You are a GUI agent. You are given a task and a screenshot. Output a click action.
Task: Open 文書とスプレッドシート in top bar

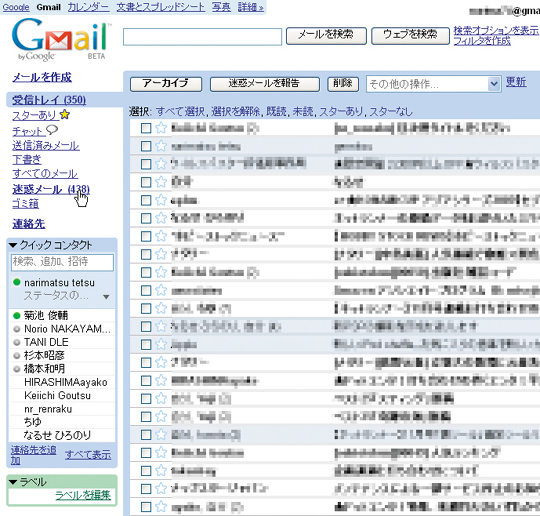click(x=161, y=7)
